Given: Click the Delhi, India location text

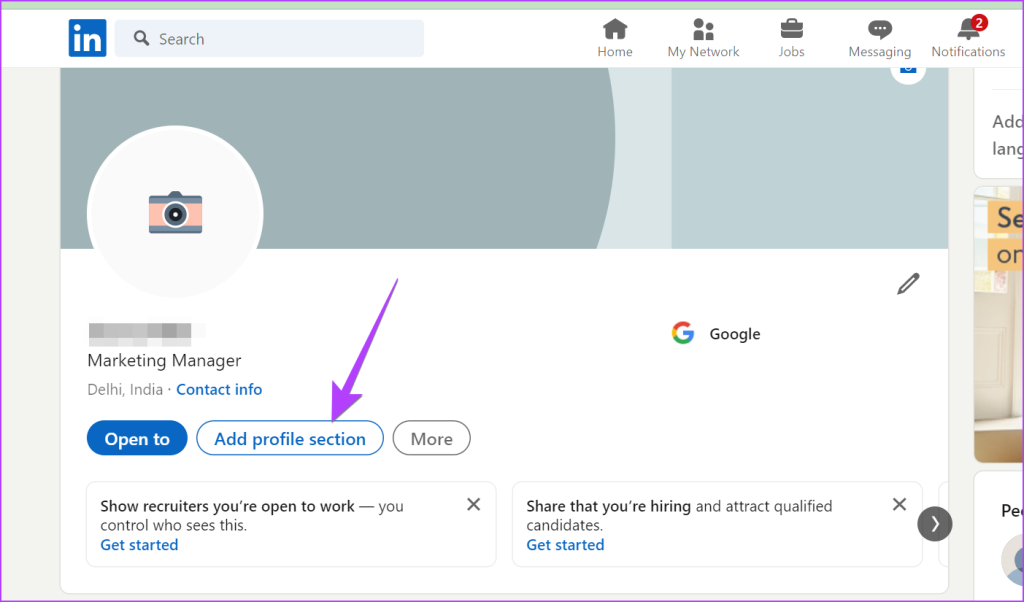Looking at the screenshot, I should tap(125, 389).
